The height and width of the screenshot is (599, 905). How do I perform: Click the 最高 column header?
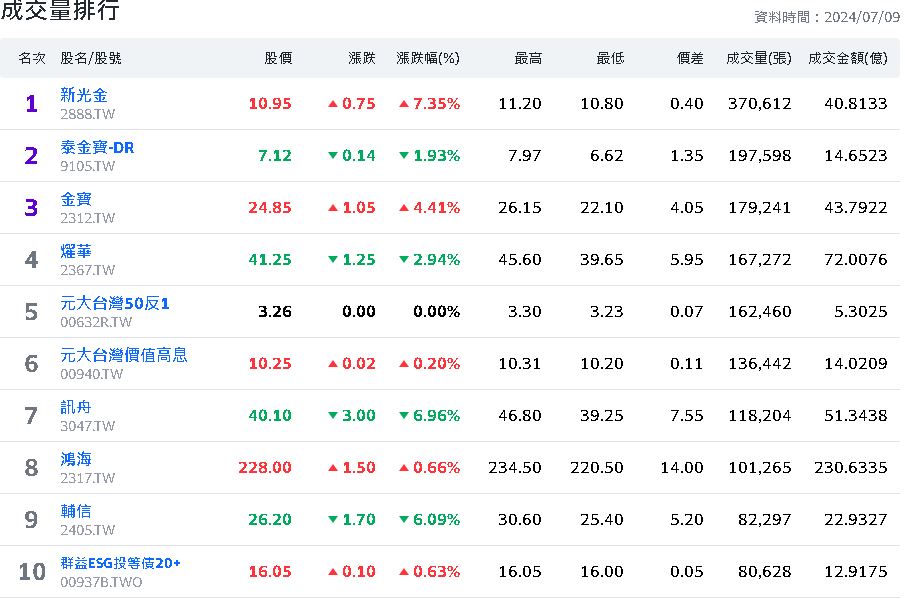point(528,58)
